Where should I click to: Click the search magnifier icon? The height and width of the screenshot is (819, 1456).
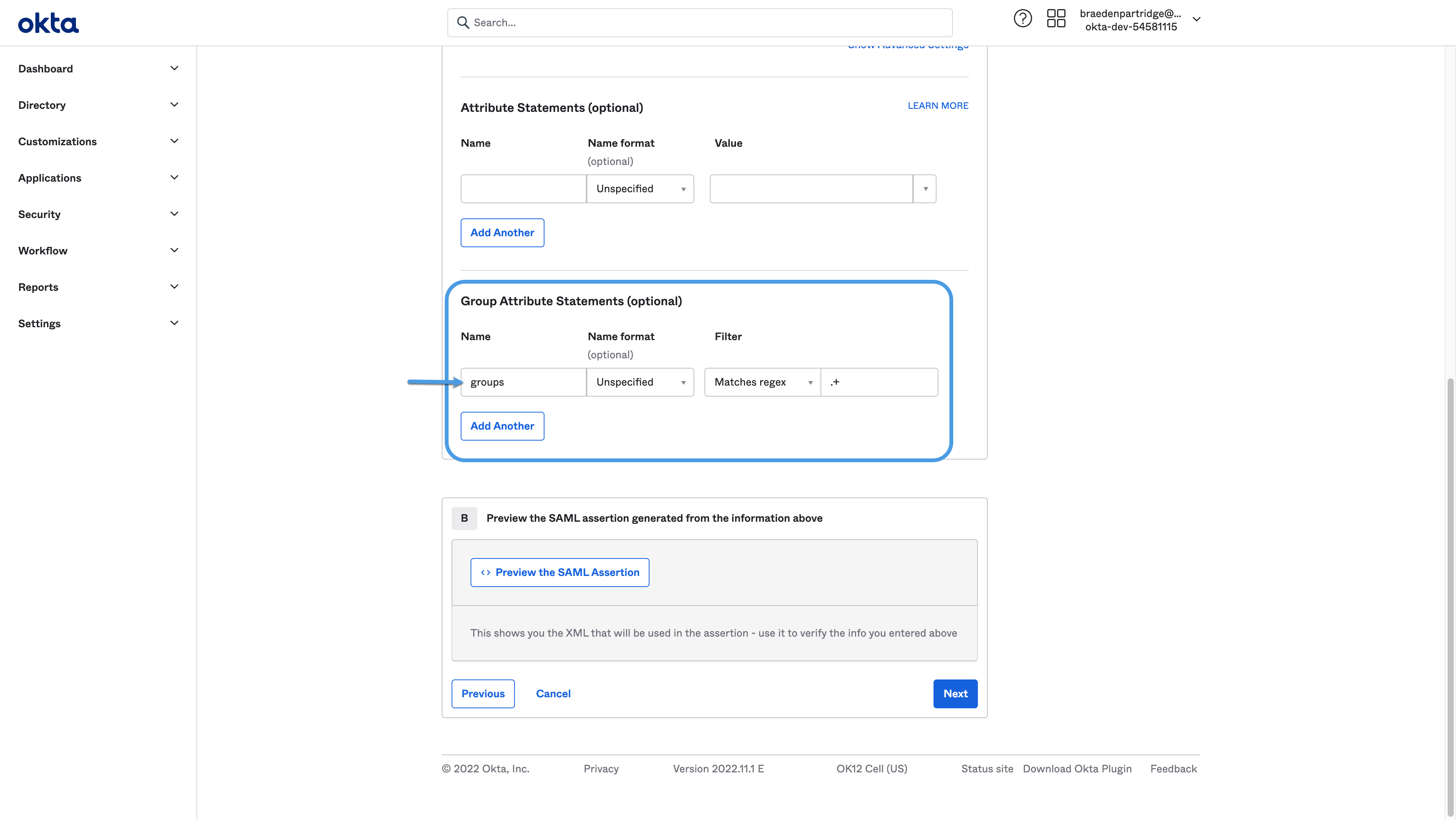pos(463,23)
